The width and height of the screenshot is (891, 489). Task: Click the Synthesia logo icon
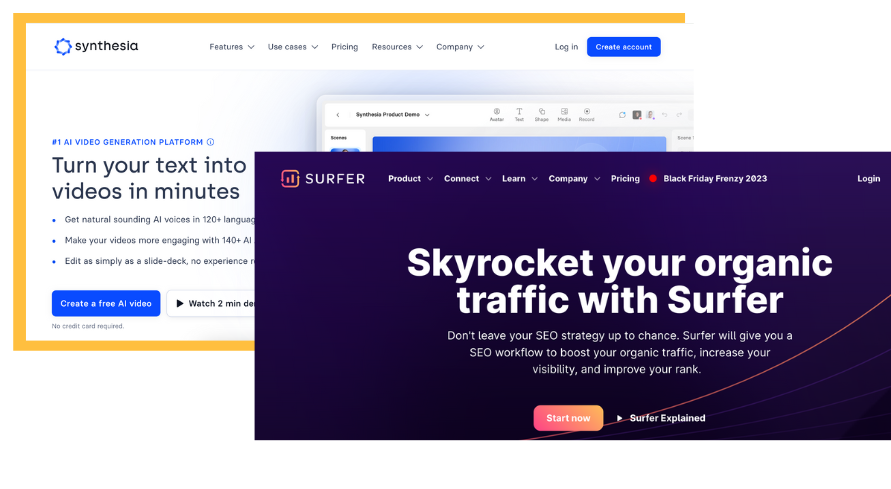pos(63,47)
